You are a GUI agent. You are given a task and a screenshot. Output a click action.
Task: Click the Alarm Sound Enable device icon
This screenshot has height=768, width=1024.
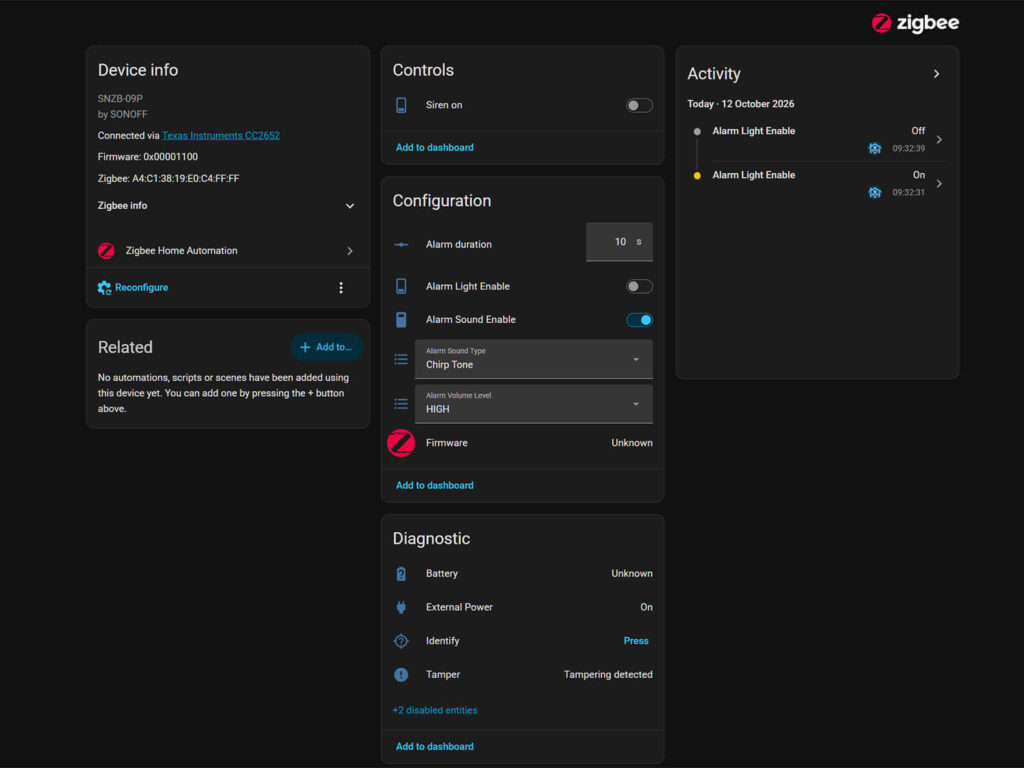click(401, 319)
